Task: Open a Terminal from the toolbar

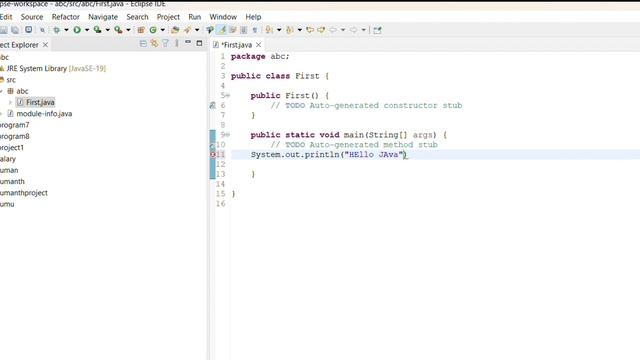Action: (x=29, y=30)
